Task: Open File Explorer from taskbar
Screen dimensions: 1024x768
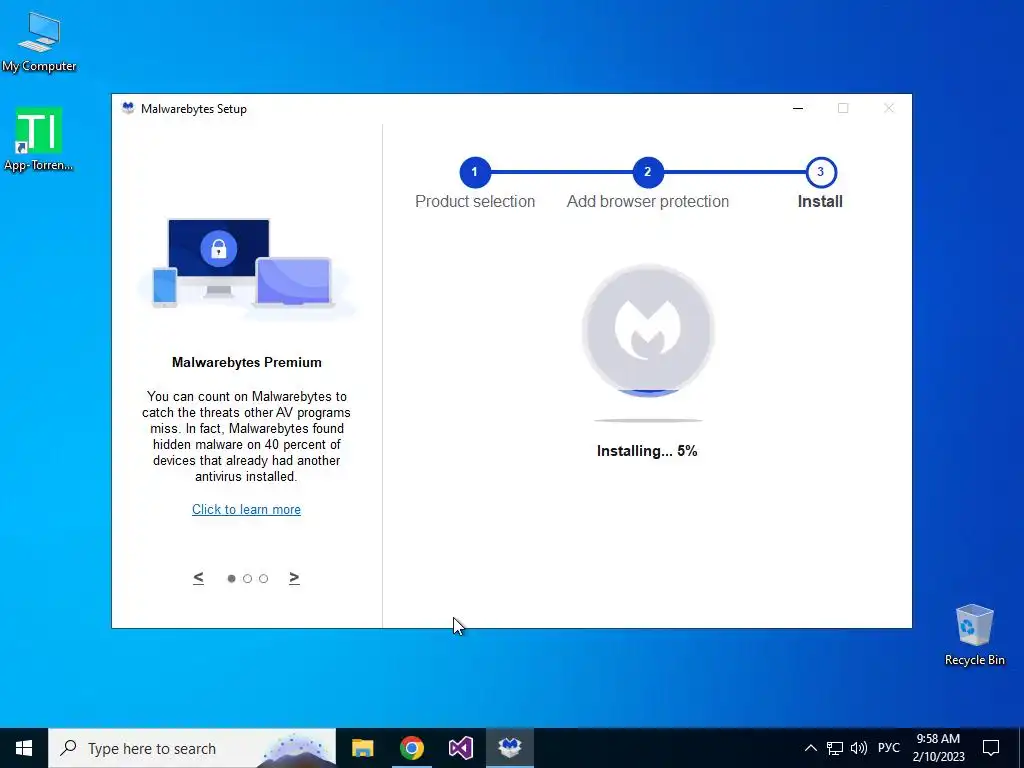Action: click(x=362, y=748)
